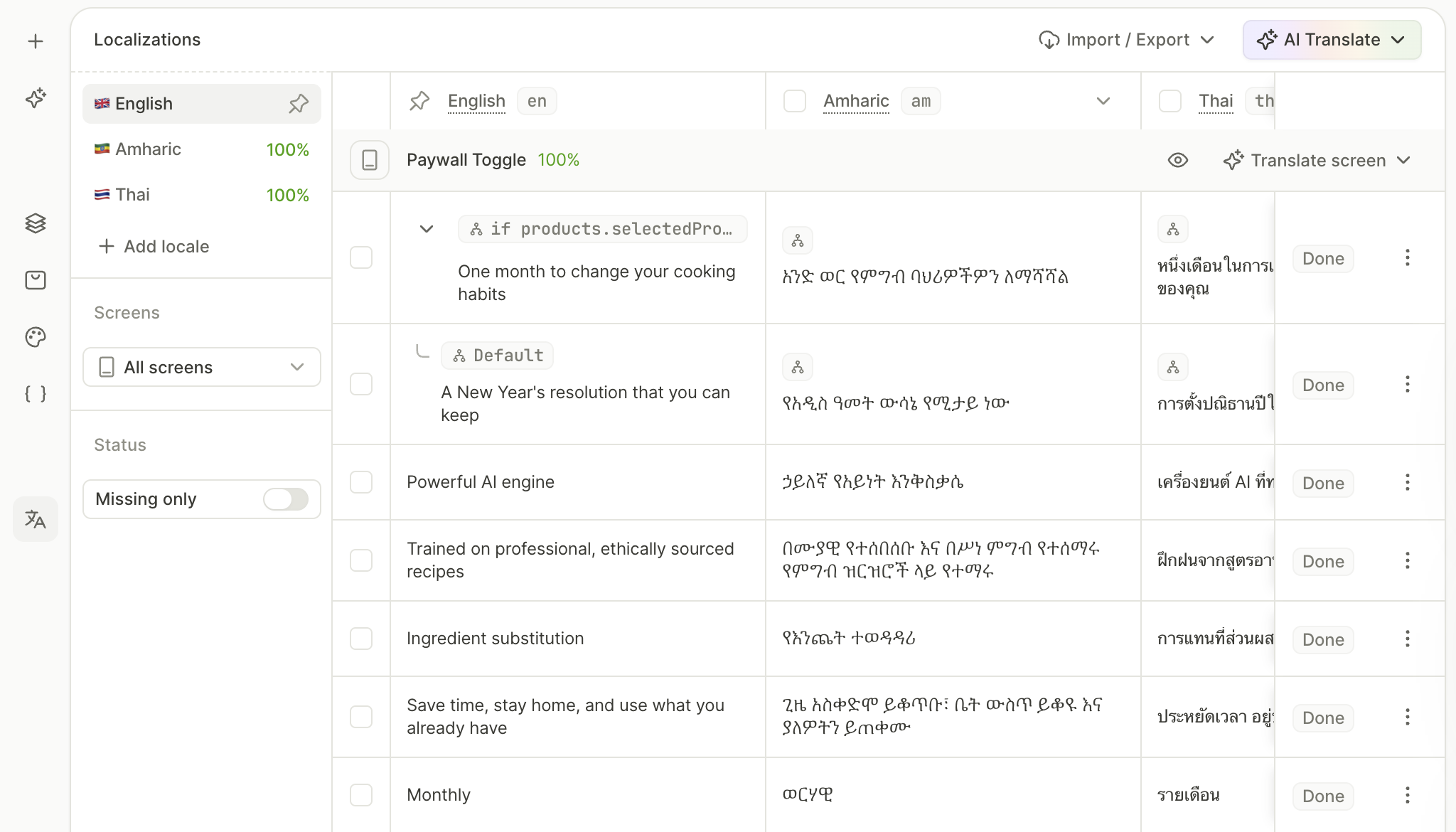
Task: Click Add locale
Action: coord(154,246)
